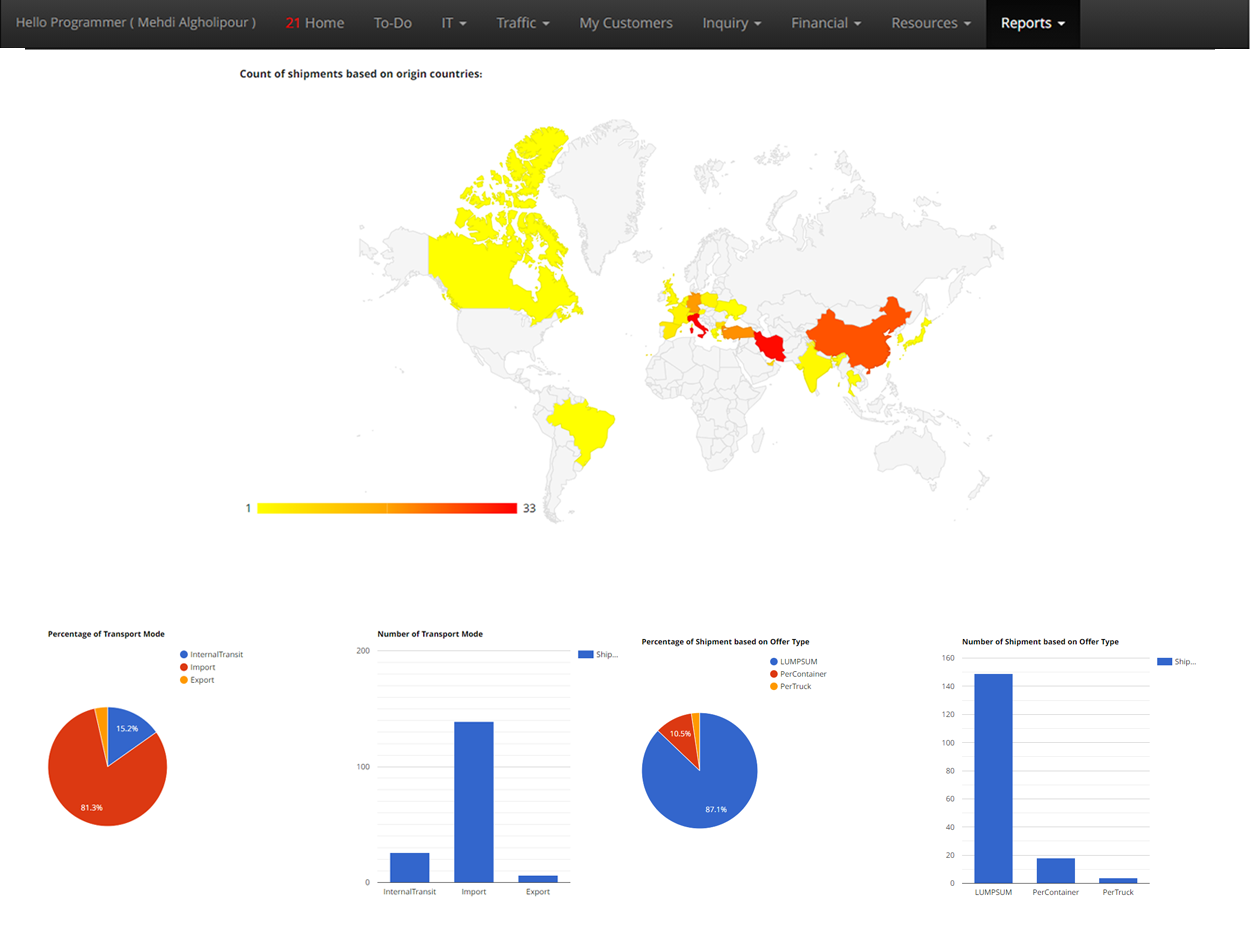Open the Resources menu
Image resolution: width=1250 pixels, height=936 pixels.
tap(930, 23)
